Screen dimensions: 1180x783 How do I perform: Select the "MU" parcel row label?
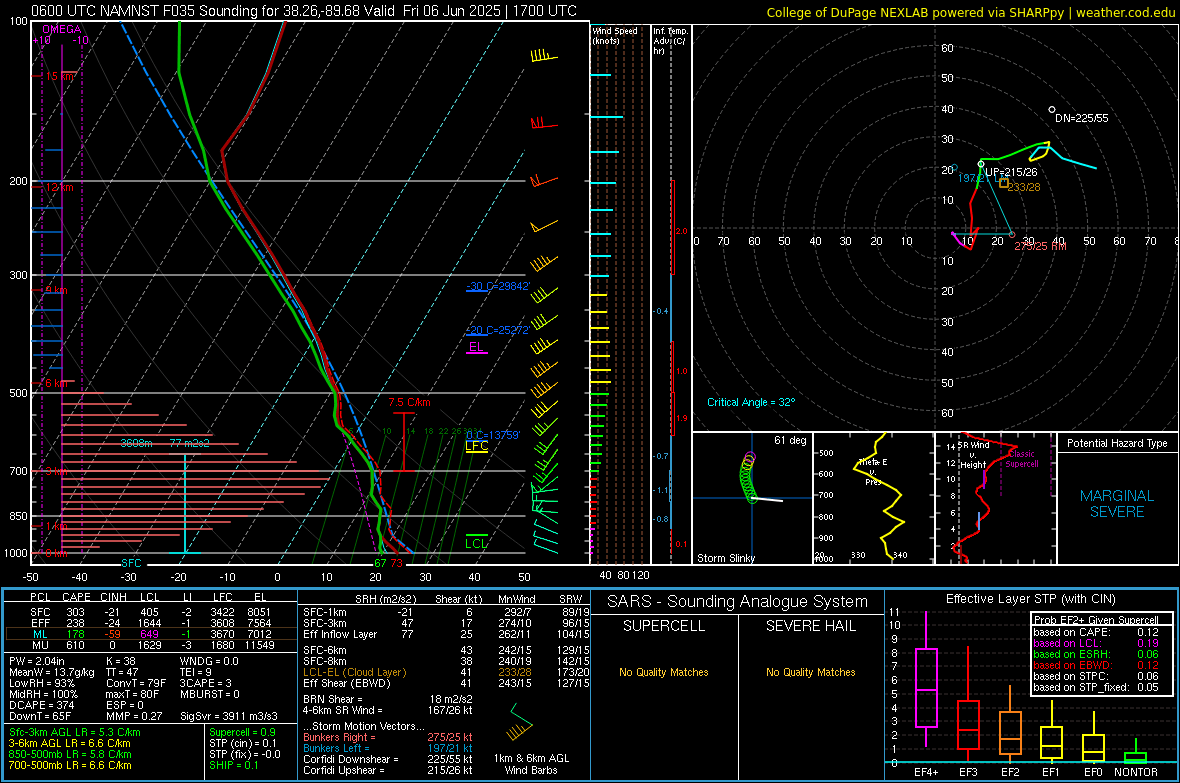pos(40,644)
